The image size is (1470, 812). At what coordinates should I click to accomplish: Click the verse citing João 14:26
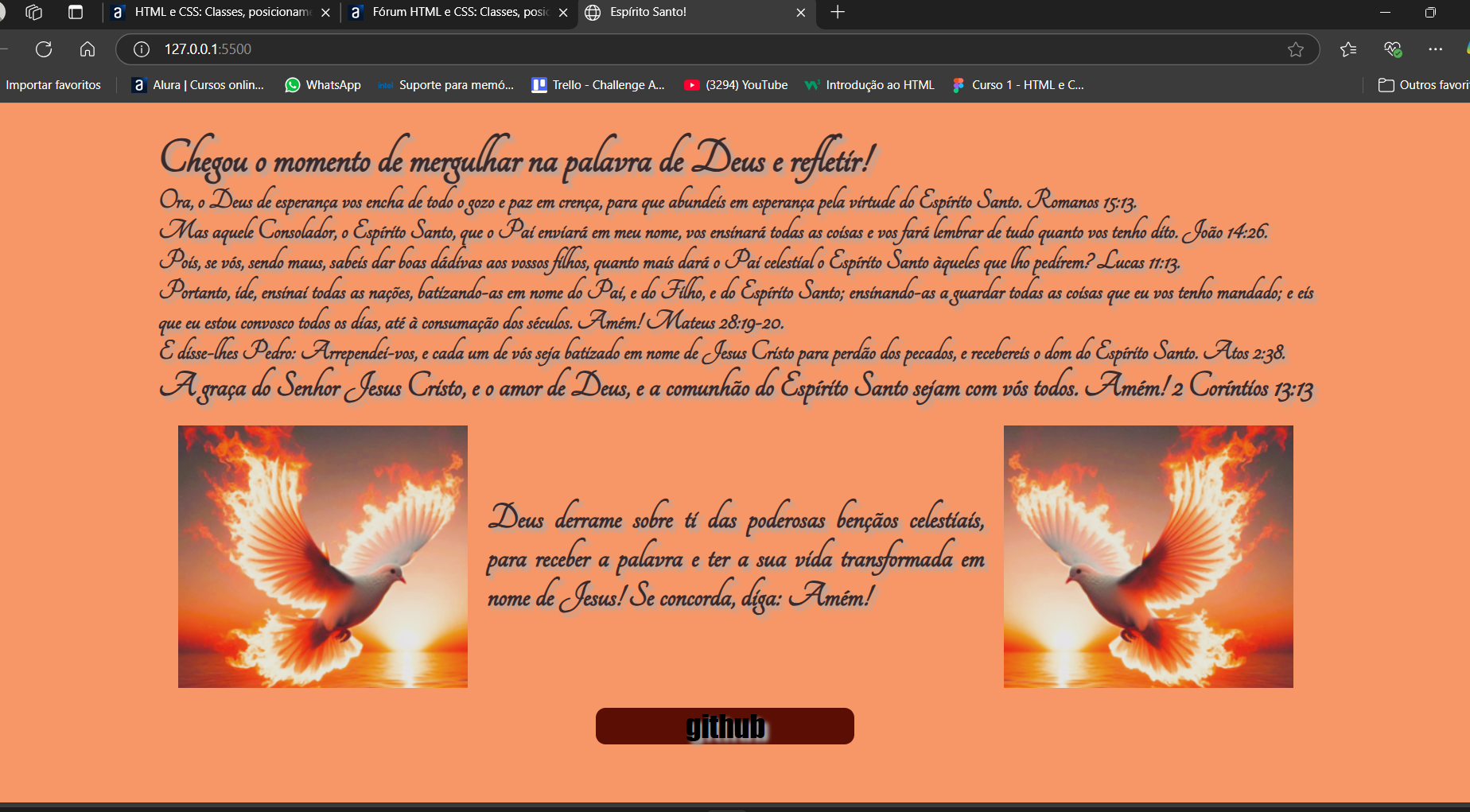tap(714, 231)
